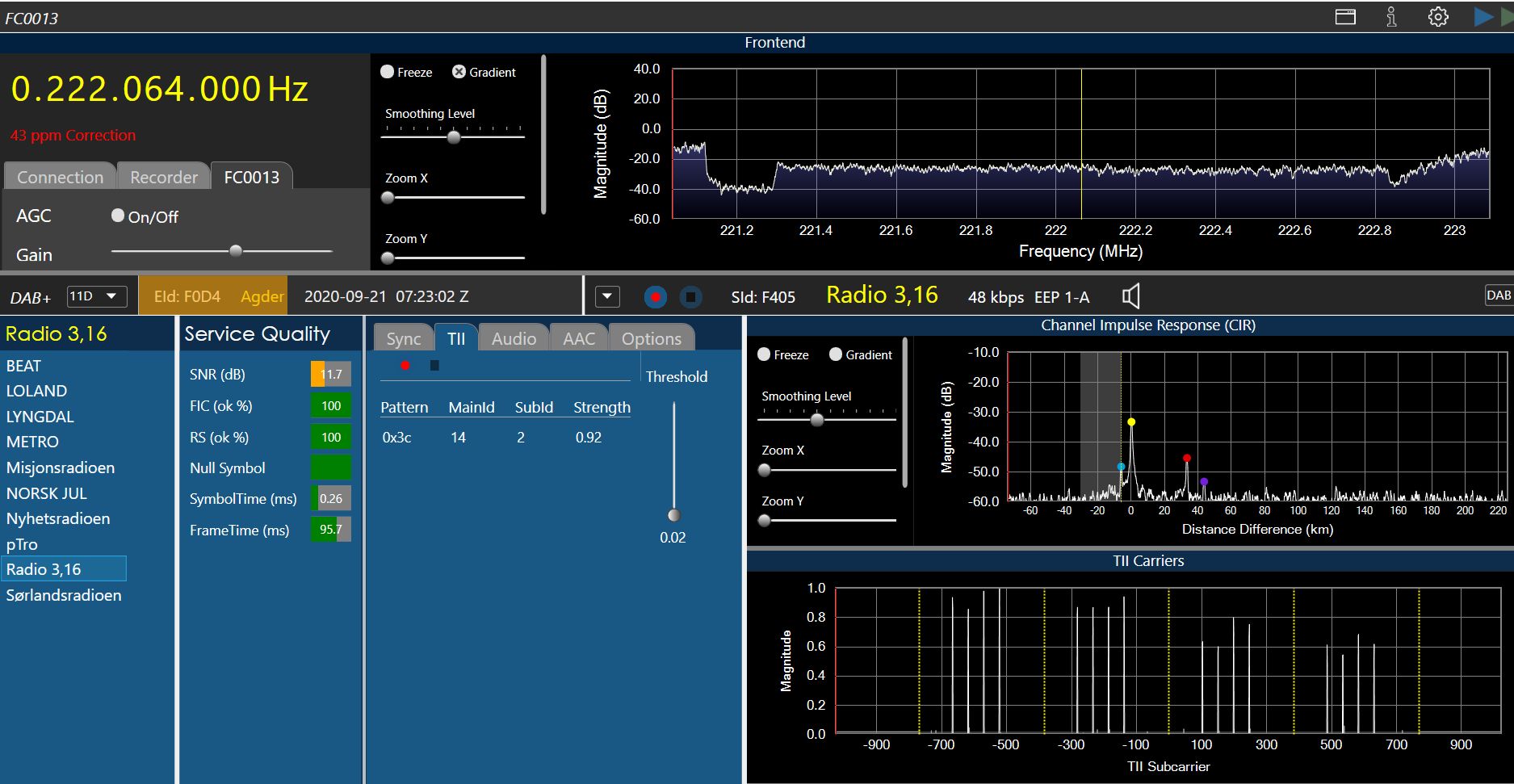Open the Recorder tab
The width and height of the screenshot is (1514, 784).
point(164,177)
